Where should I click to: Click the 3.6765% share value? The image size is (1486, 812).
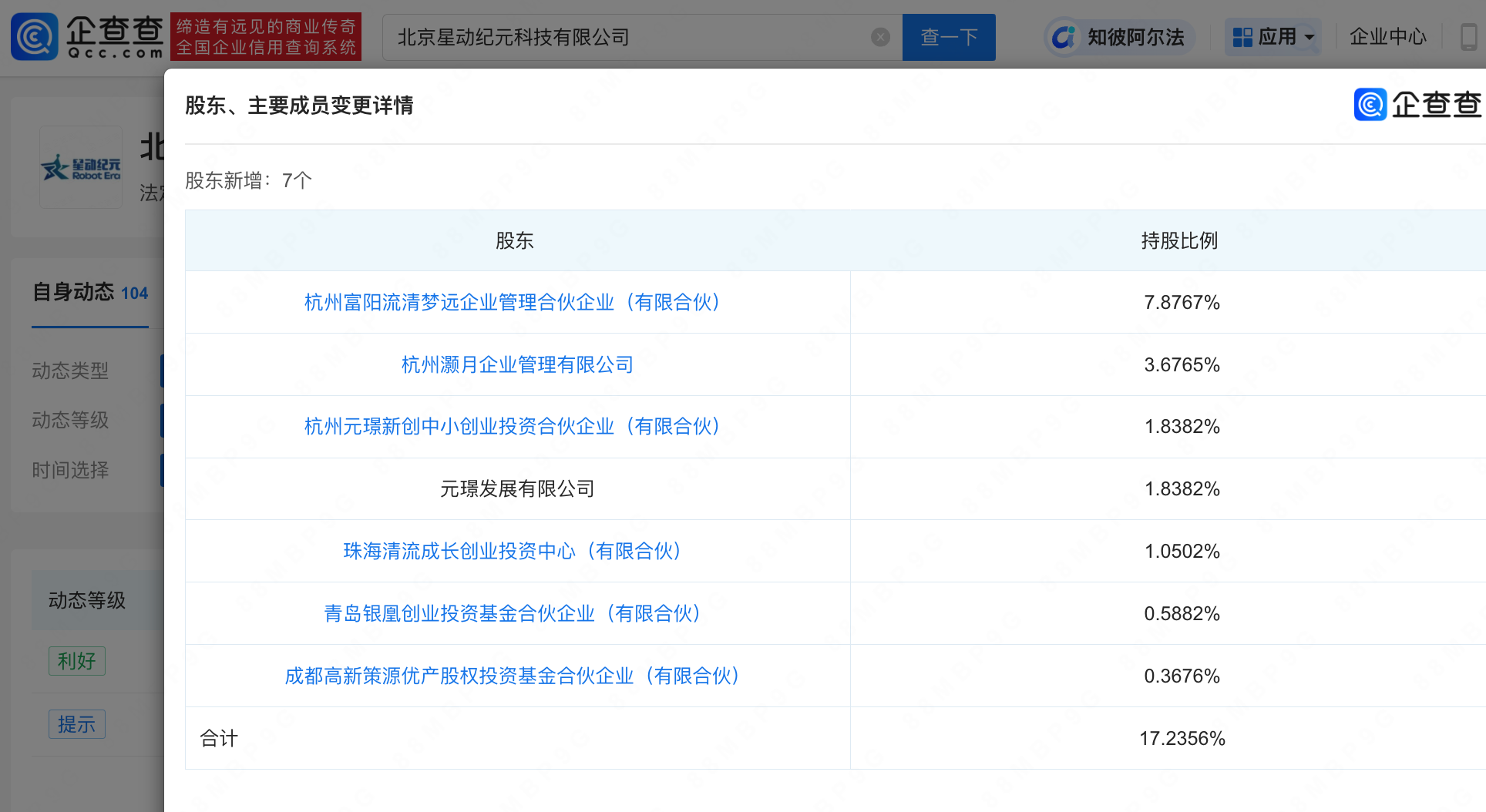[x=1182, y=364]
